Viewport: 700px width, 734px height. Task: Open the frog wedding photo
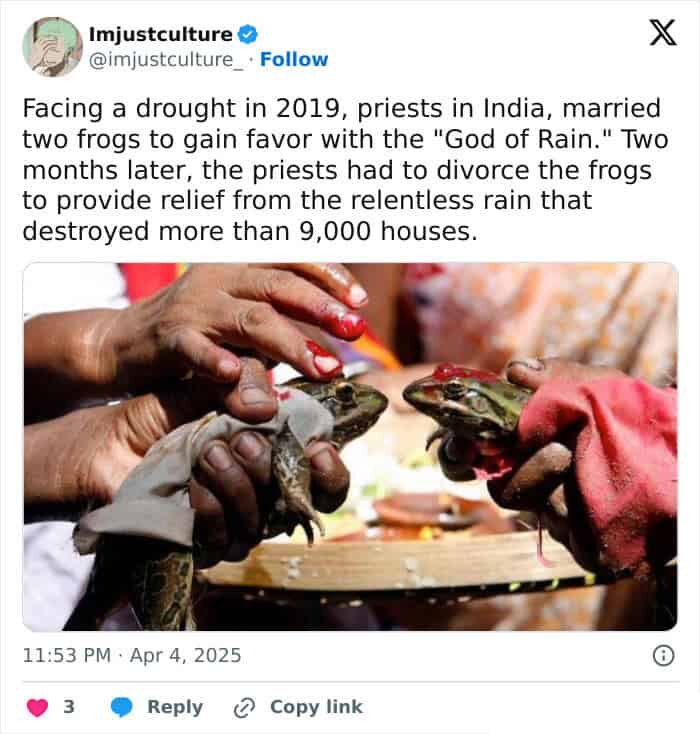point(350,446)
